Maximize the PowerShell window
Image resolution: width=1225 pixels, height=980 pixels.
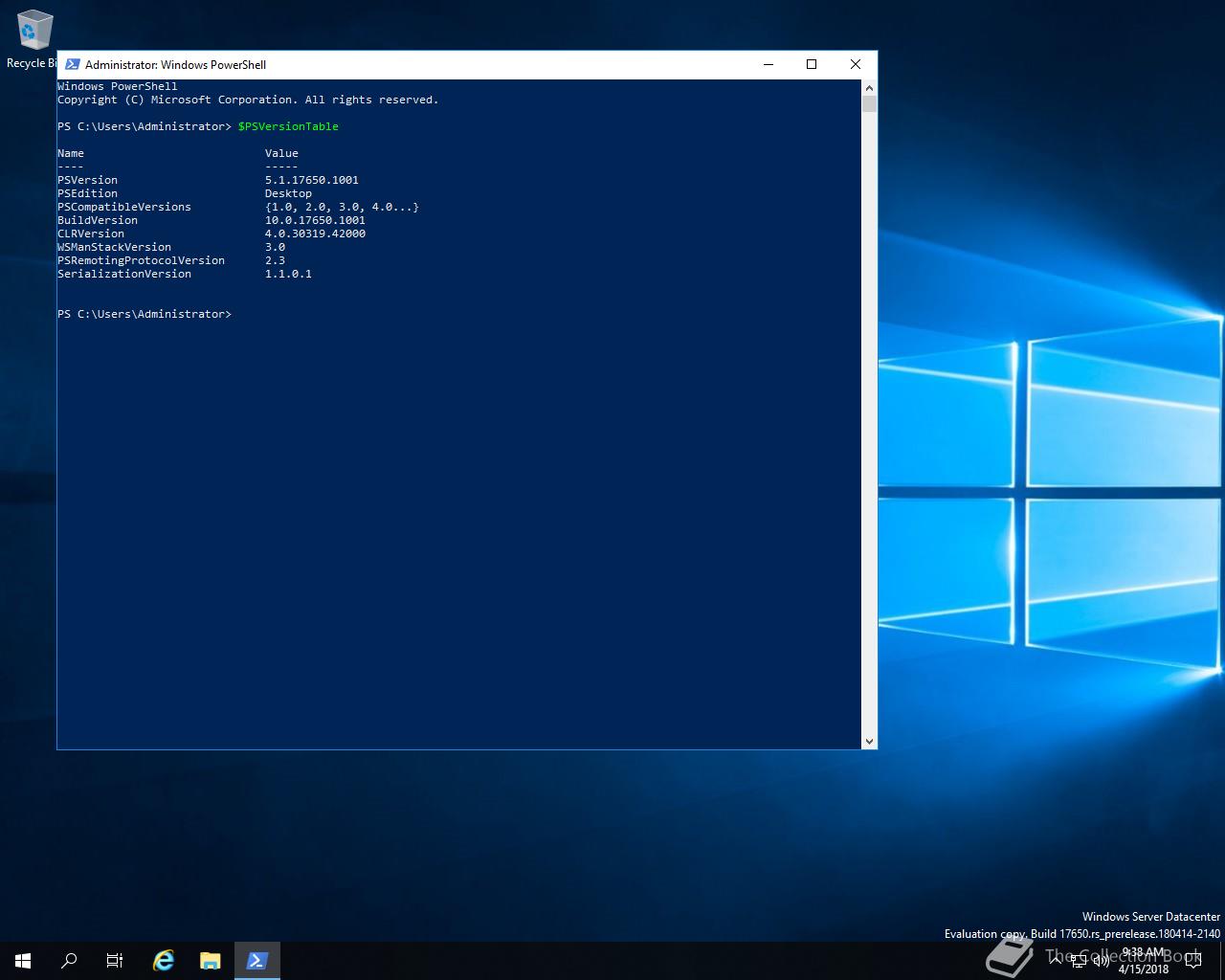[x=812, y=64]
